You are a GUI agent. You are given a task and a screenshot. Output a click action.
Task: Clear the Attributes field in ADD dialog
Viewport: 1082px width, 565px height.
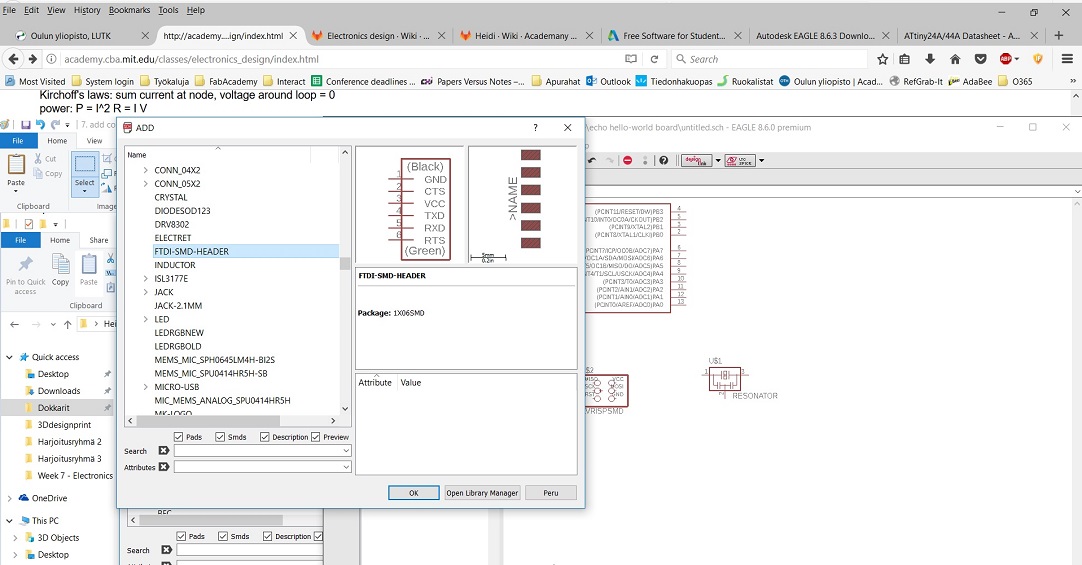(x=164, y=467)
